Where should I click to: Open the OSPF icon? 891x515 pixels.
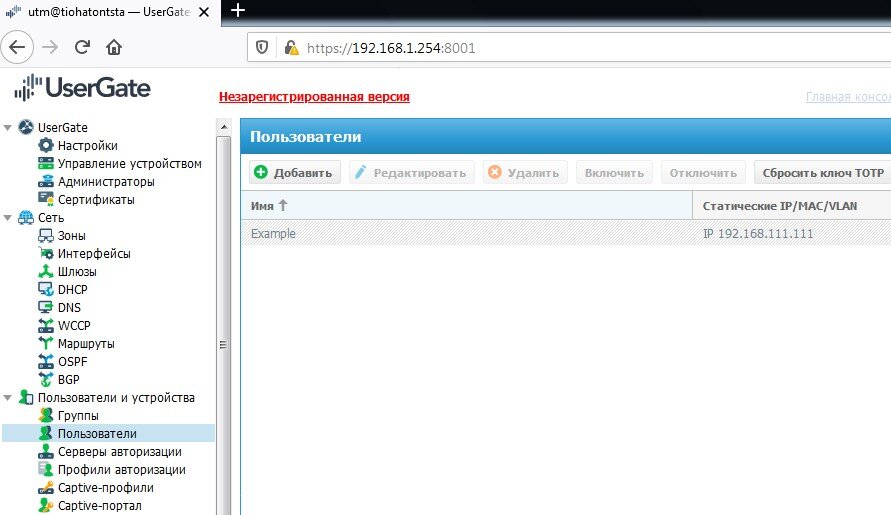coord(45,362)
